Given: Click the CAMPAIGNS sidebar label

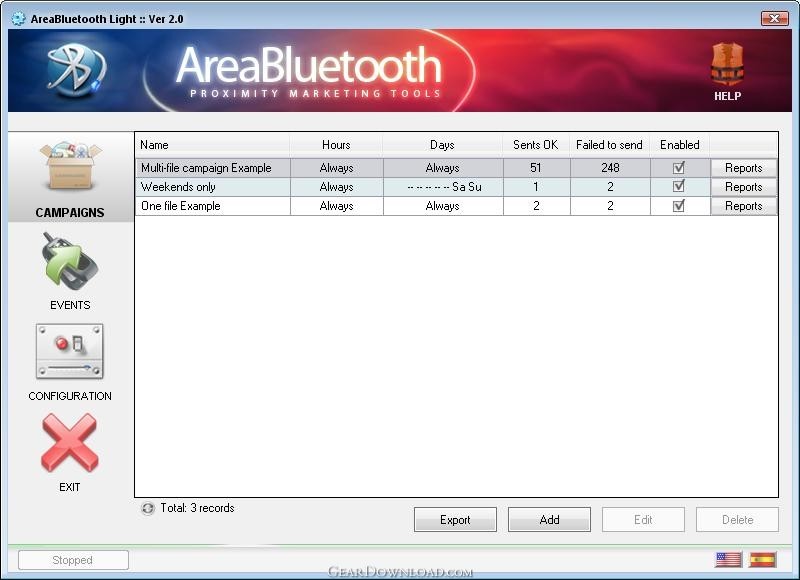Looking at the screenshot, I should [70, 213].
